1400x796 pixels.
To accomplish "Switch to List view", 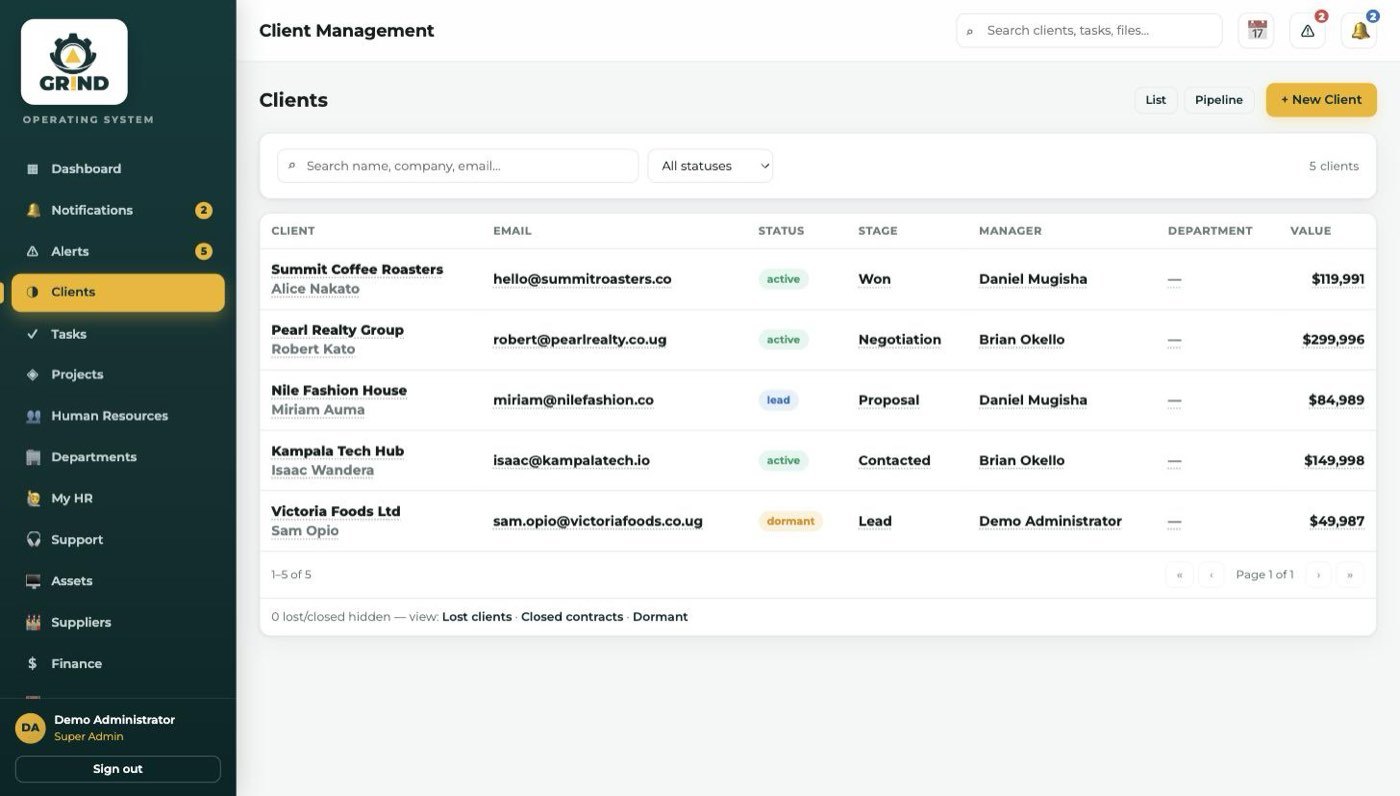I will click(x=1155, y=100).
